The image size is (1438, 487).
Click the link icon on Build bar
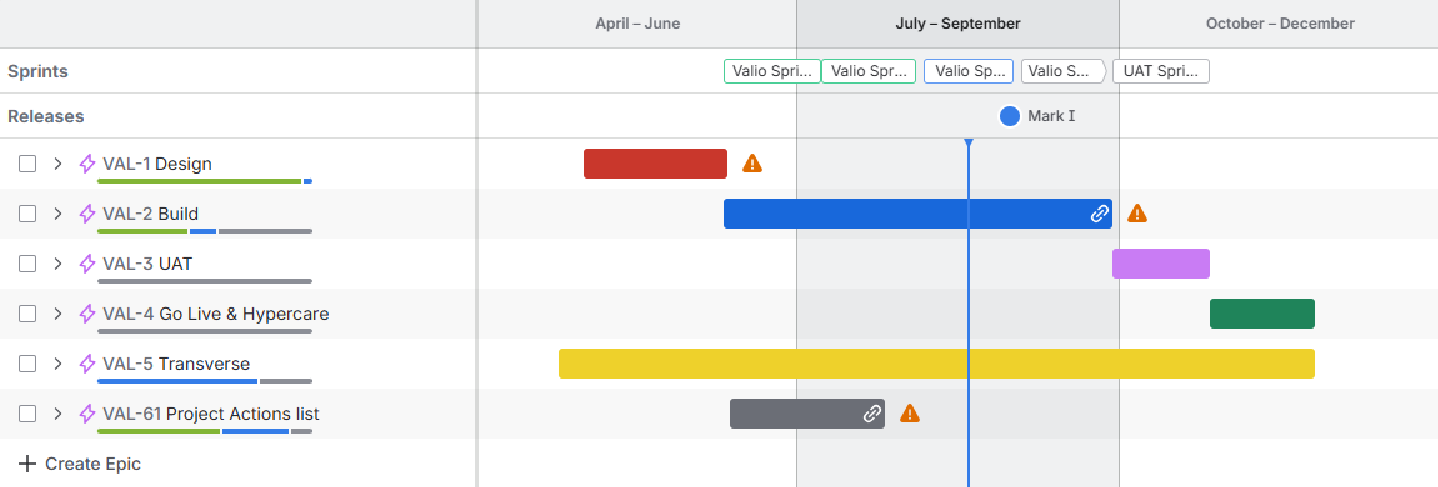(x=1099, y=214)
